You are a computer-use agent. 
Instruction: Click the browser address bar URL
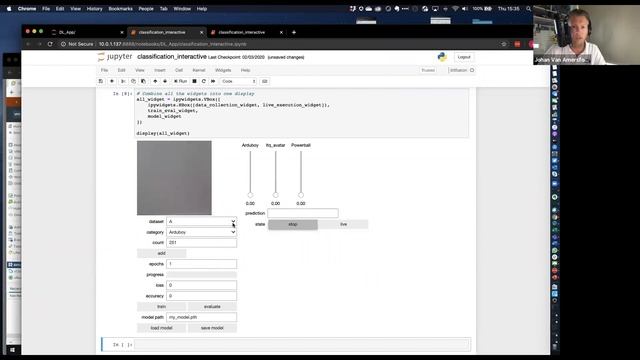pos(173,44)
